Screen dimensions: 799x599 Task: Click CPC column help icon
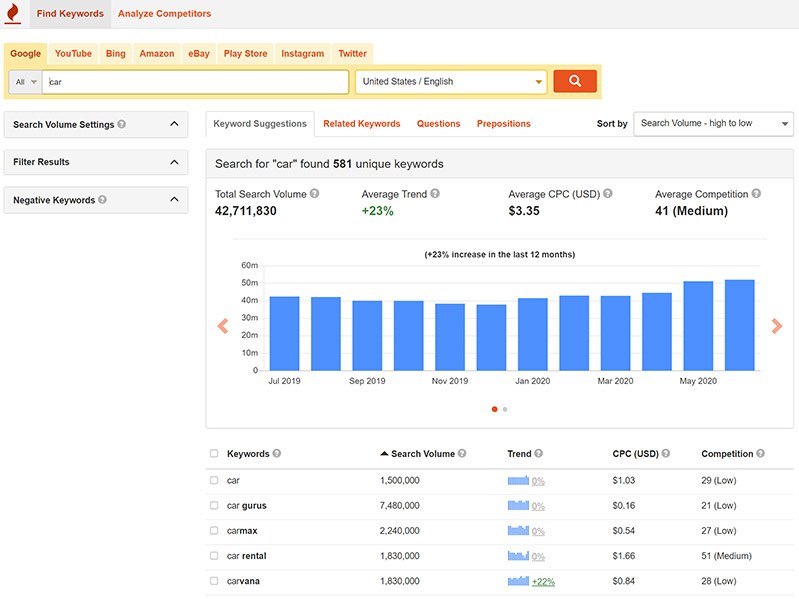(665, 453)
